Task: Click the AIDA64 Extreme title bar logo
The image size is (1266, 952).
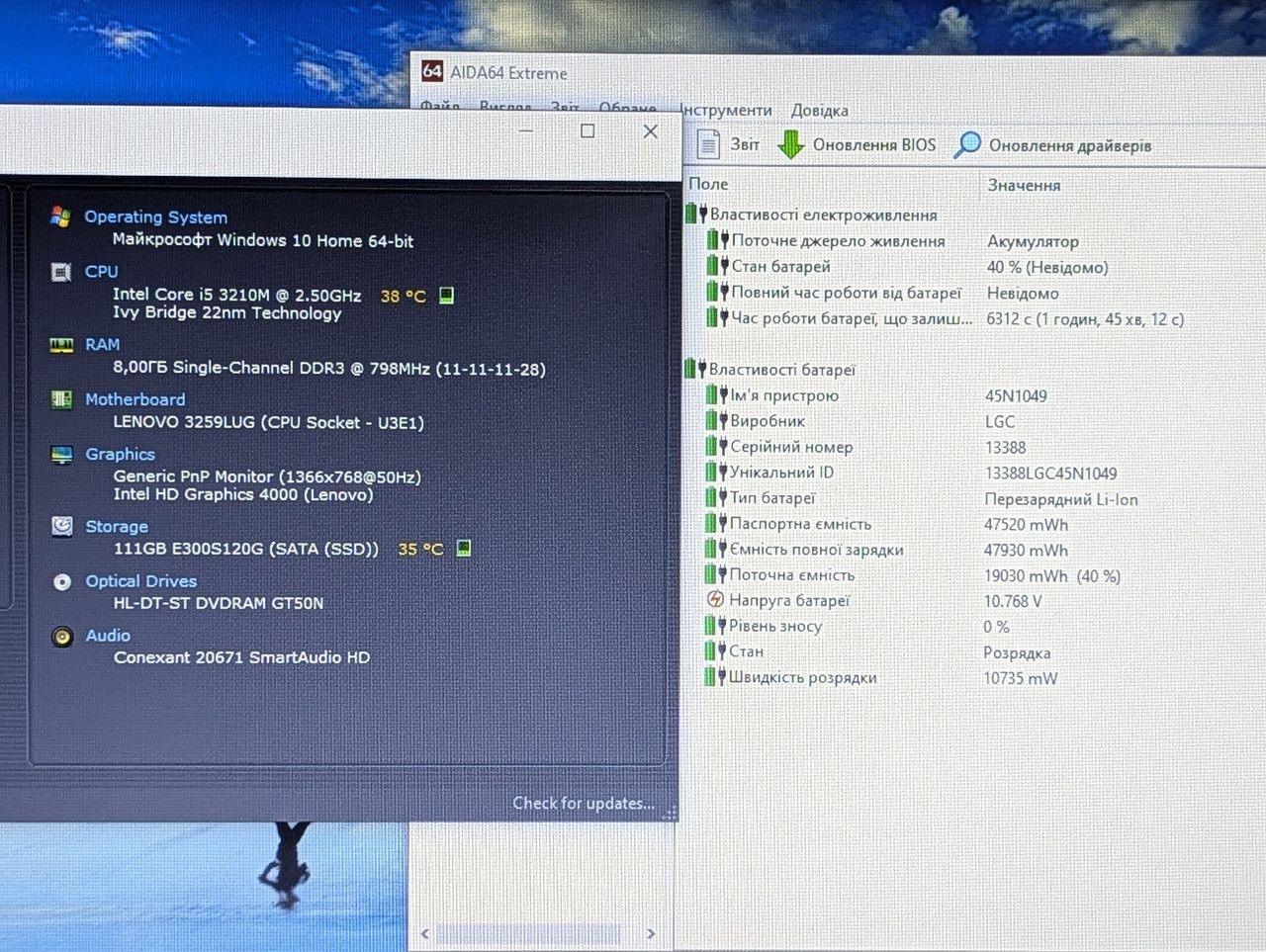Action: 432,71
